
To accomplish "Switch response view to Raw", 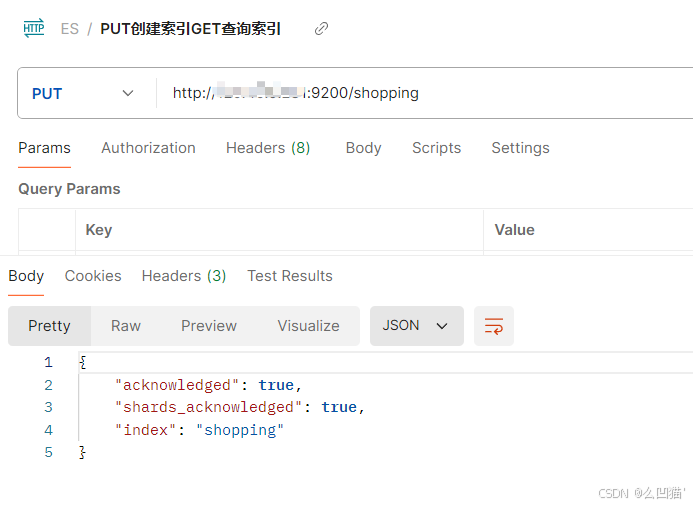I will pyautogui.click(x=126, y=326).
